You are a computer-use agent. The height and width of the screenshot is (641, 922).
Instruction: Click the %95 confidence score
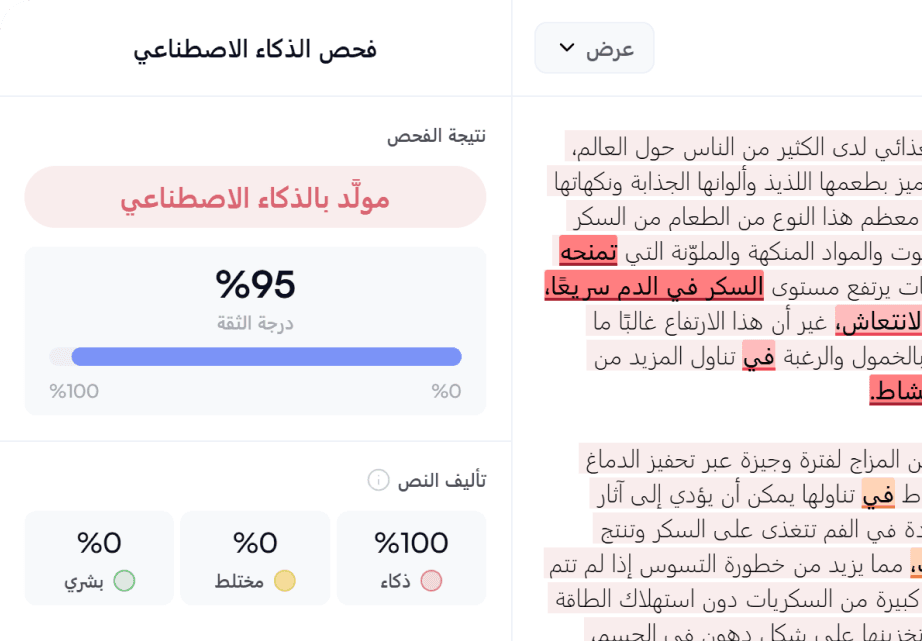click(x=255, y=285)
